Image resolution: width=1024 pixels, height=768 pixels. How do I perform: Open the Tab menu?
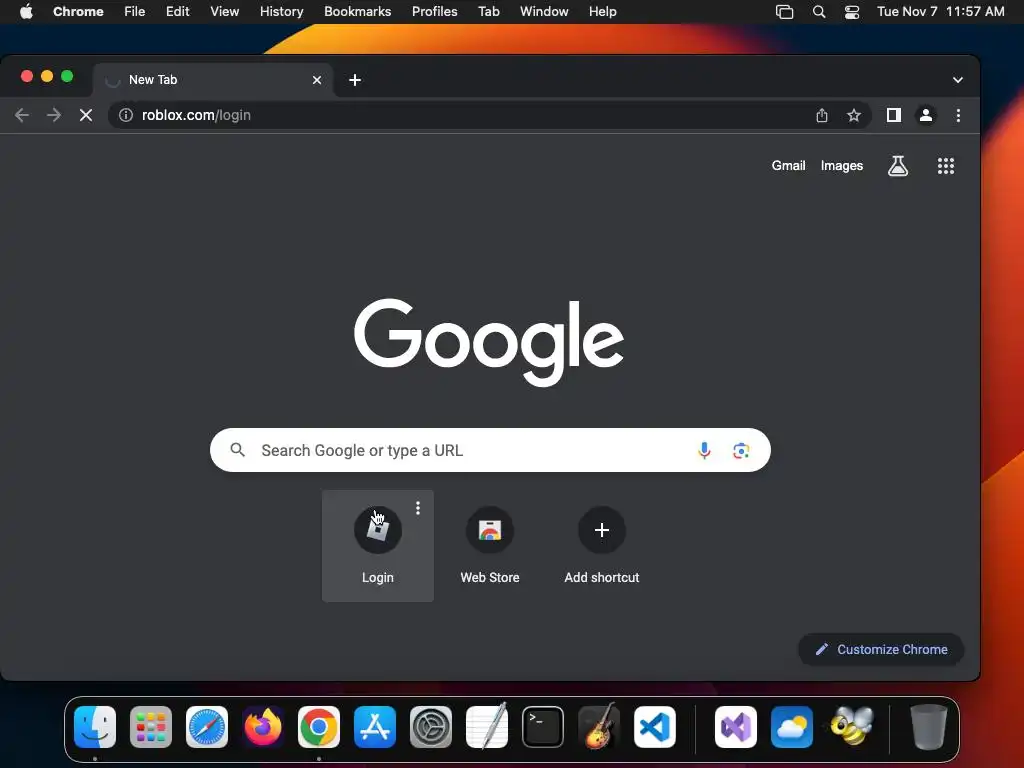point(488,12)
